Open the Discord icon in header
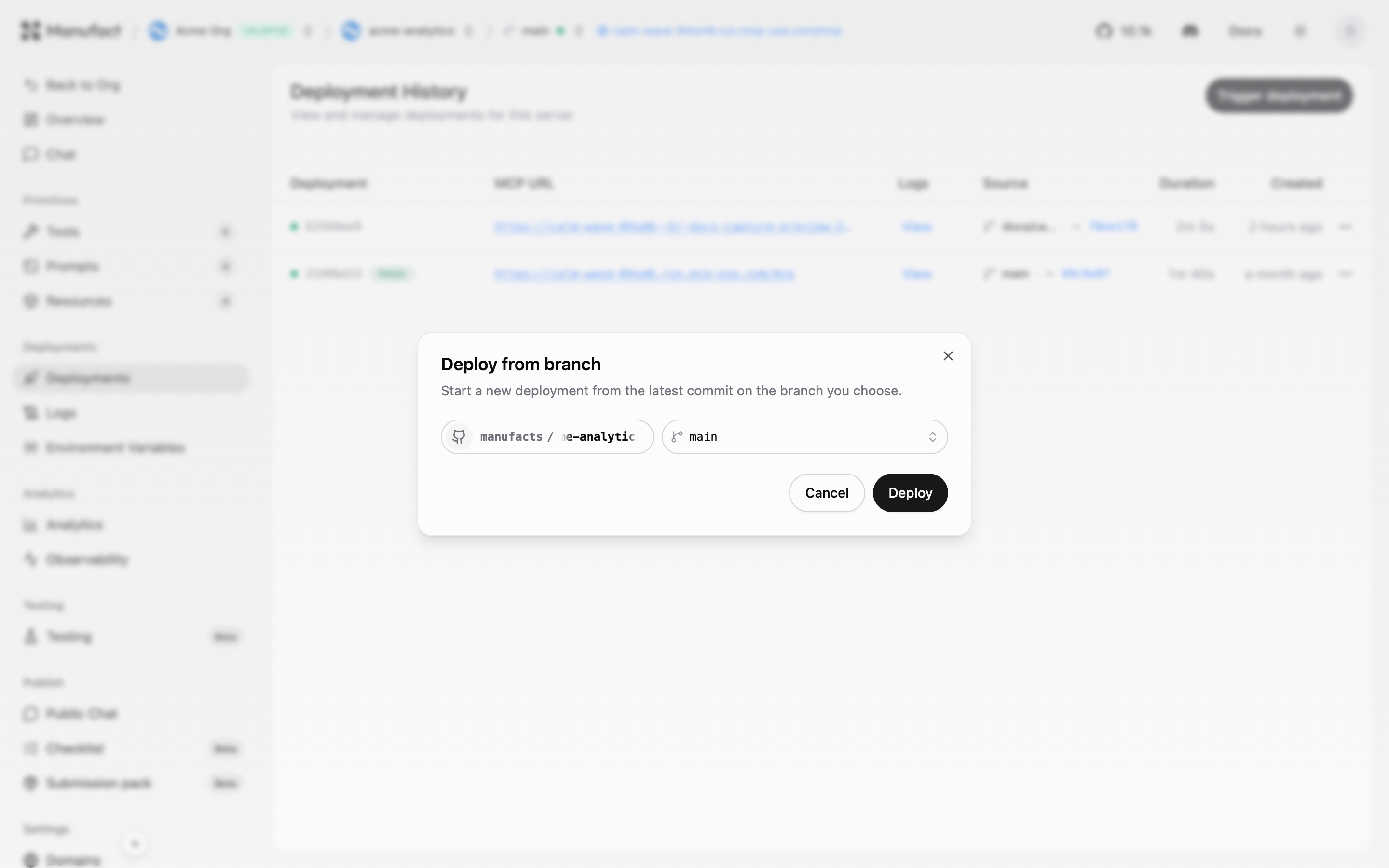 click(1190, 30)
